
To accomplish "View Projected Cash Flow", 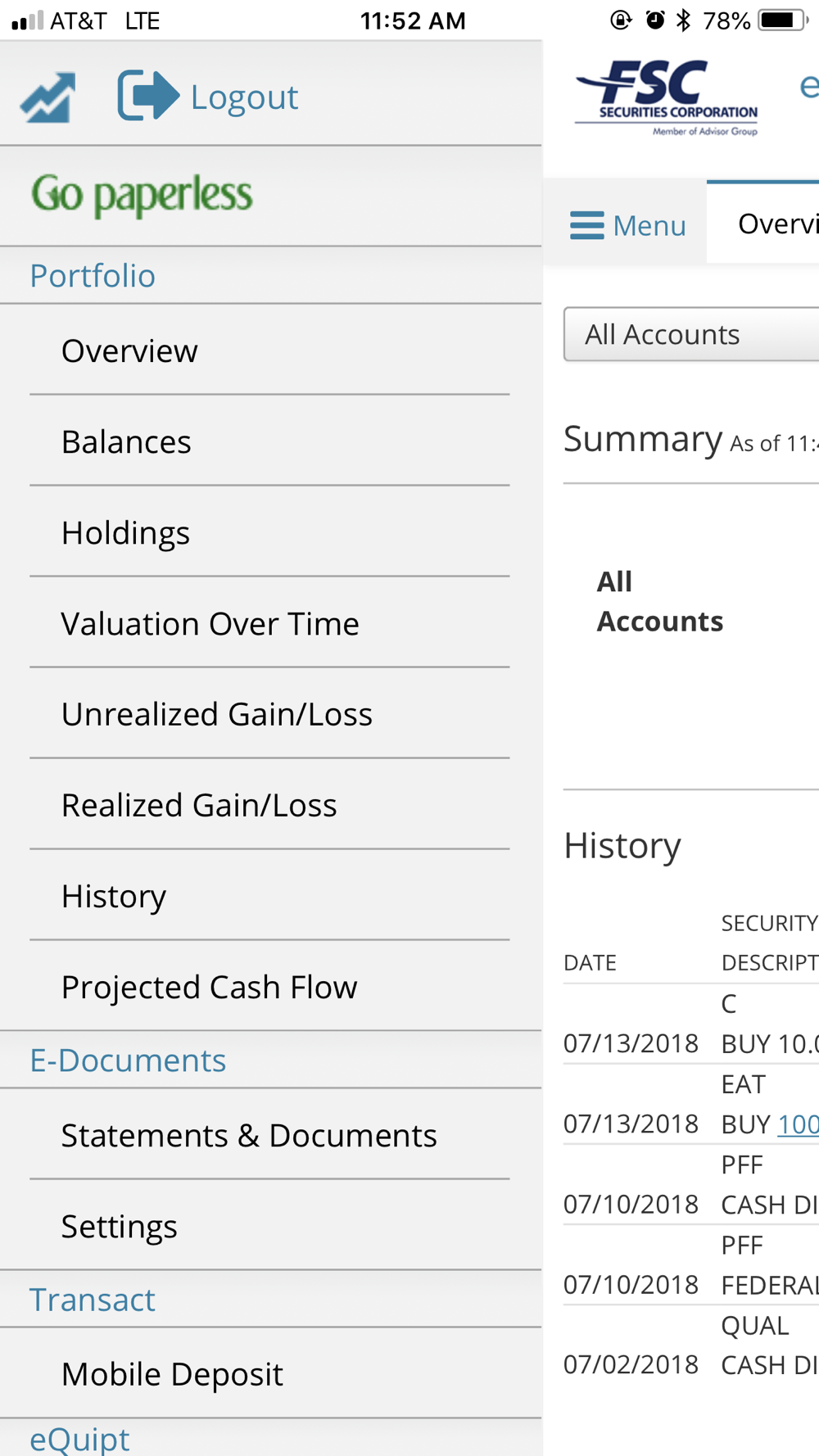I will pos(209,988).
